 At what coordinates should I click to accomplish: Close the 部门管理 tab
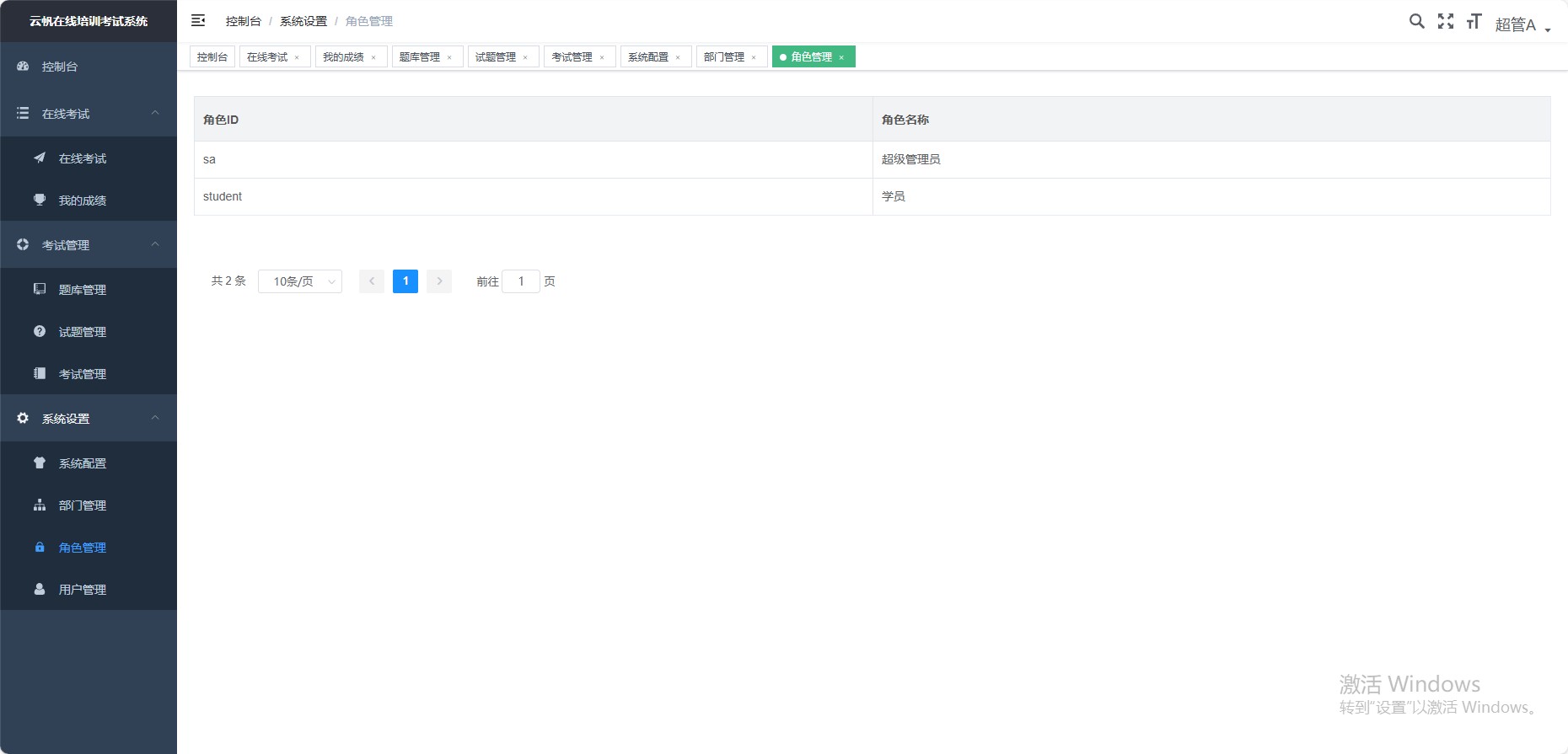click(754, 57)
